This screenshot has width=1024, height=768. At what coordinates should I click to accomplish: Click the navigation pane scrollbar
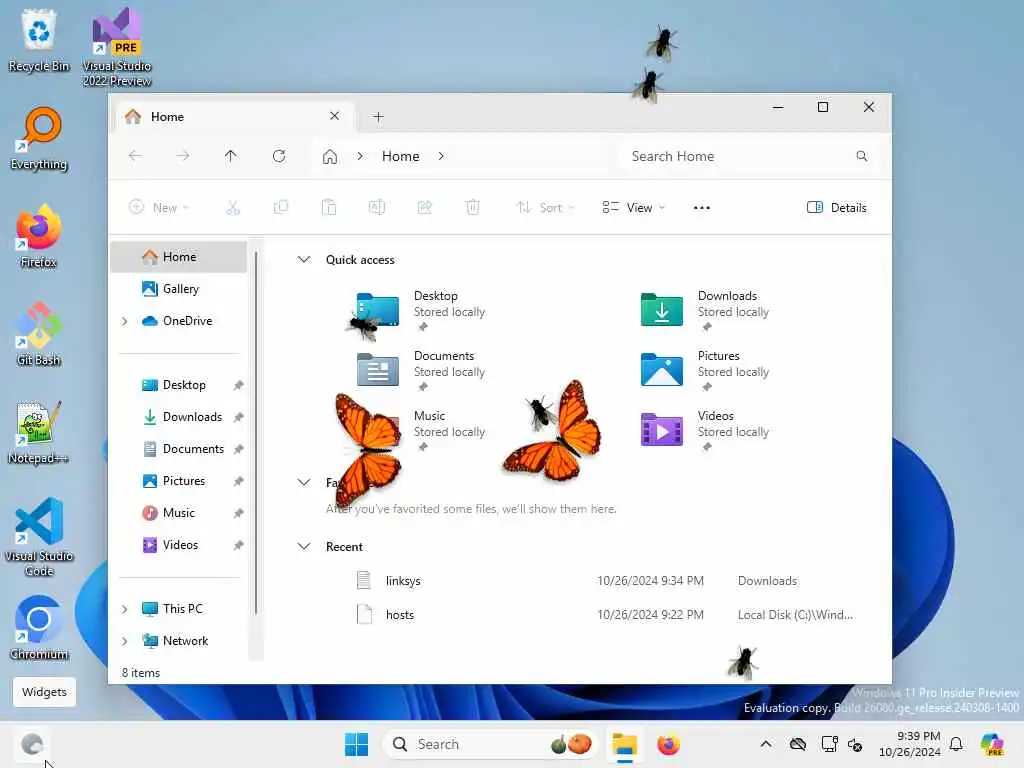[256, 433]
